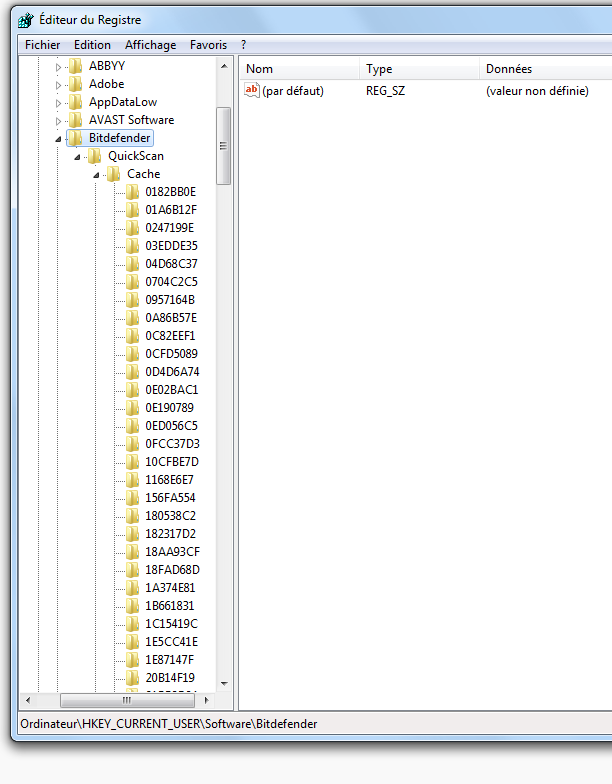This screenshot has height=784, width=612.
Task: Click the AppDataLow folder icon
Action: click(76, 102)
